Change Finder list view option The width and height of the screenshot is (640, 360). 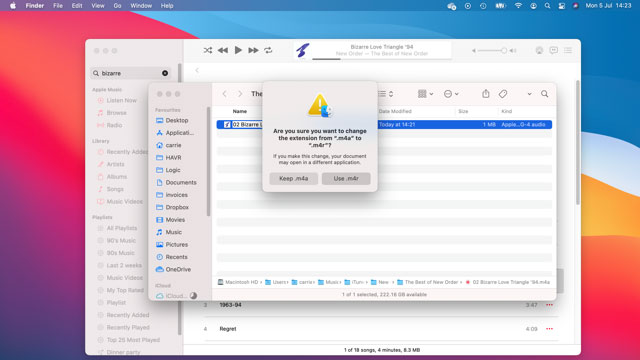point(386,94)
